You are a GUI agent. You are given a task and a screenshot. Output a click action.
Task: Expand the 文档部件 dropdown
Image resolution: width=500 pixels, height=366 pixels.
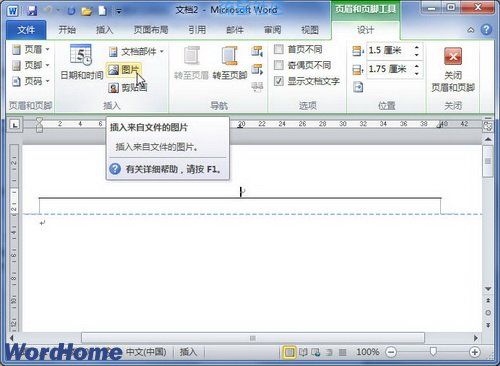136,52
